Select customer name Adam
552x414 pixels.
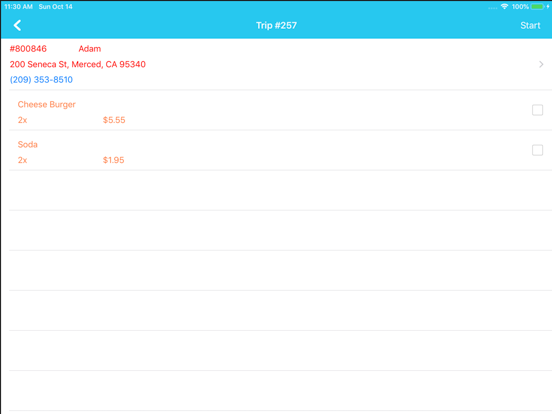click(x=90, y=49)
